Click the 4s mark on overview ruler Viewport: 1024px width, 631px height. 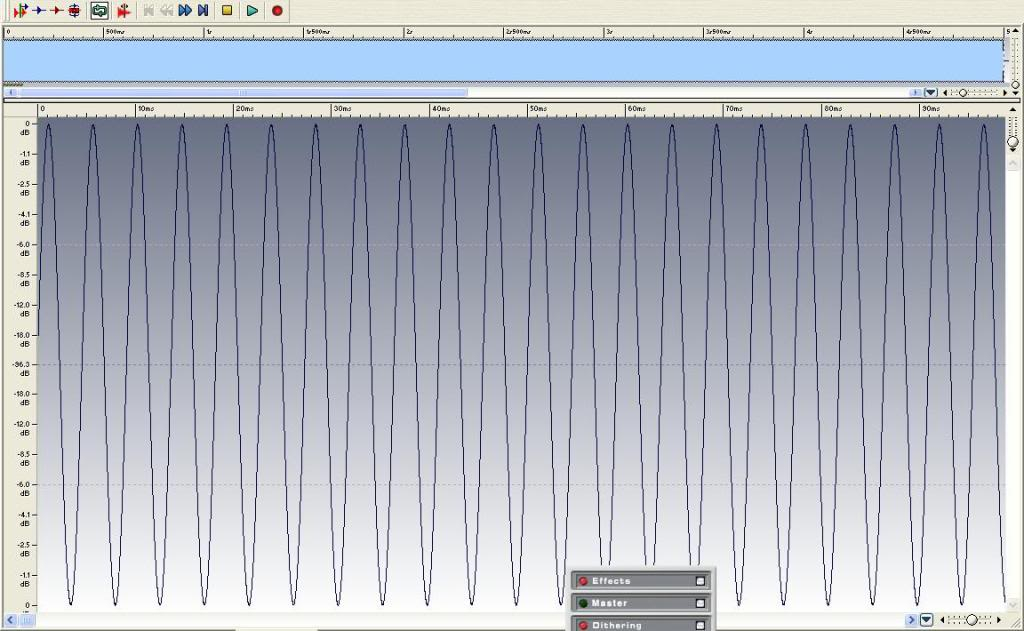809,31
